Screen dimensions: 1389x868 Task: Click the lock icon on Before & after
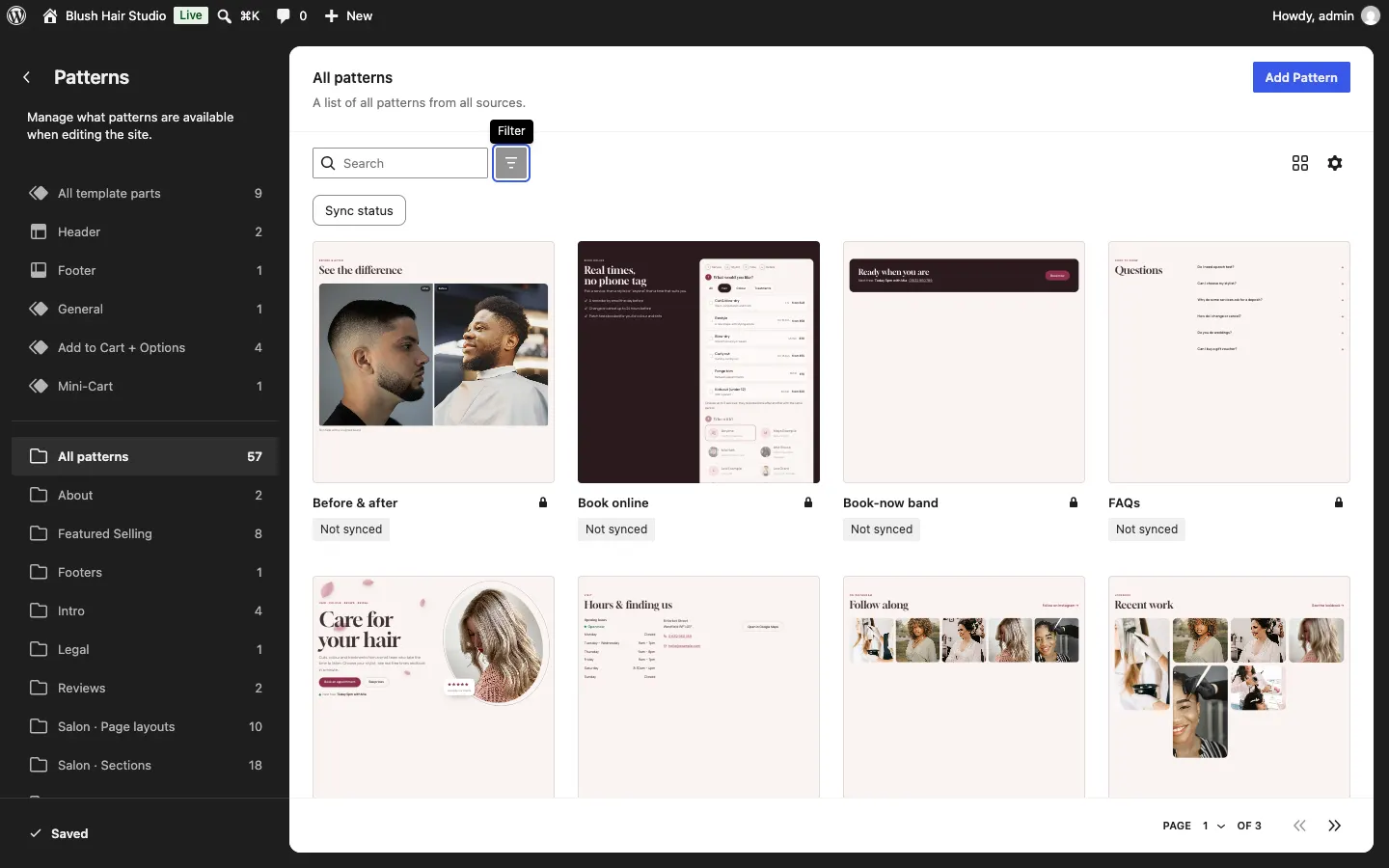(543, 502)
